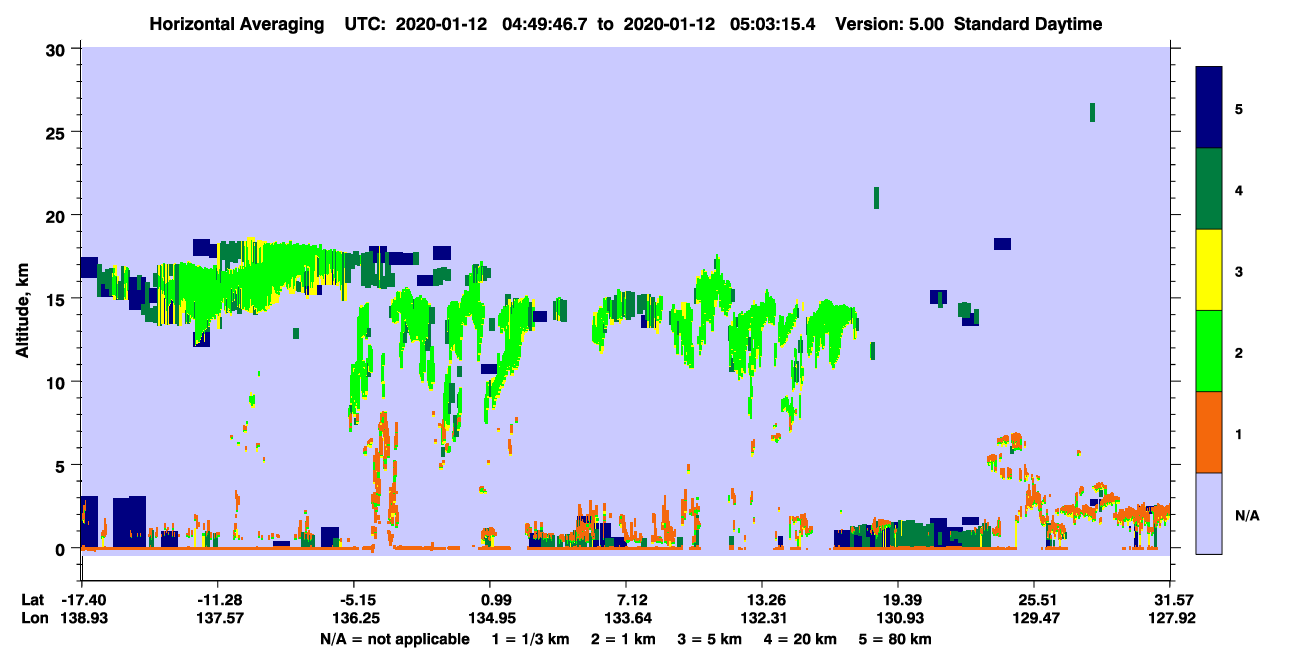
Task: Click latitude value 13.26
Action: (762, 600)
